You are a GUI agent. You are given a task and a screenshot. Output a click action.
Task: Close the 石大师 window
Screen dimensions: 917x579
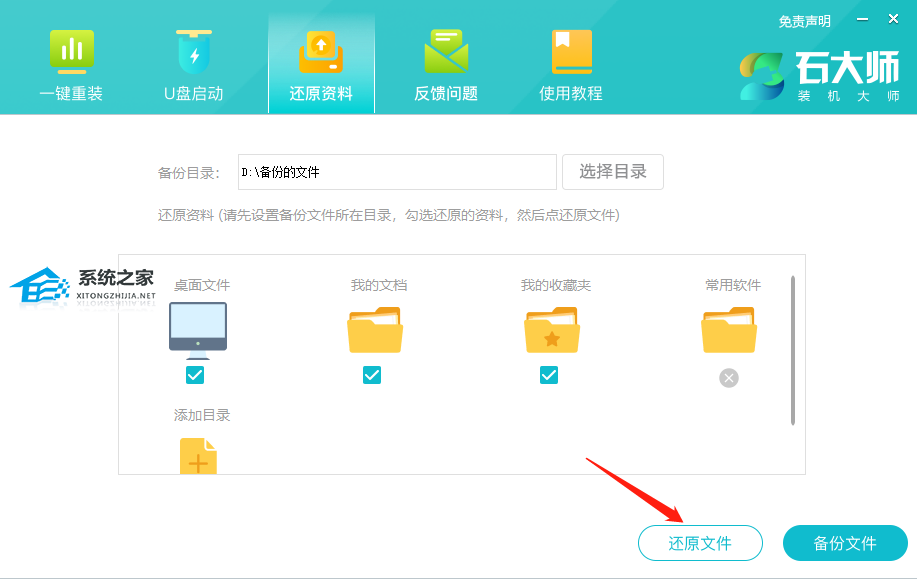[x=893, y=19]
